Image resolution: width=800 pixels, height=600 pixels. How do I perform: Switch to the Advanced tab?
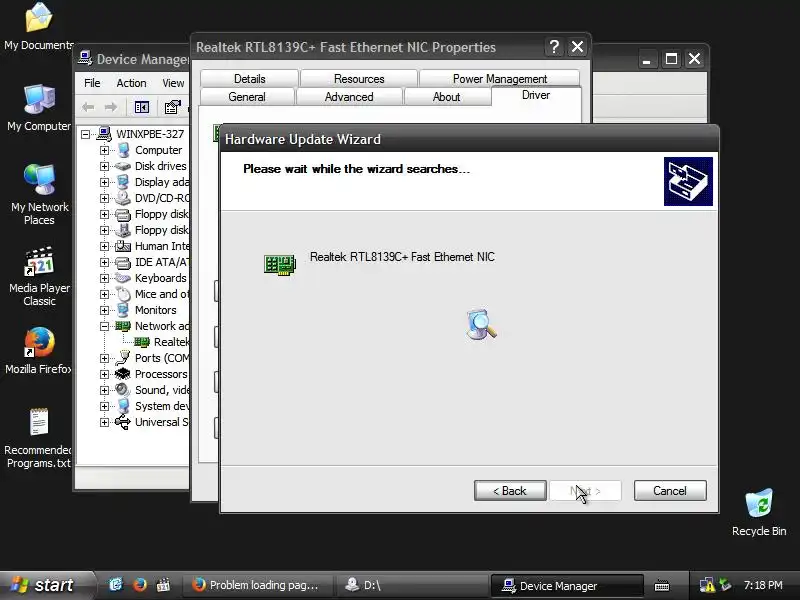pyautogui.click(x=349, y=96)
